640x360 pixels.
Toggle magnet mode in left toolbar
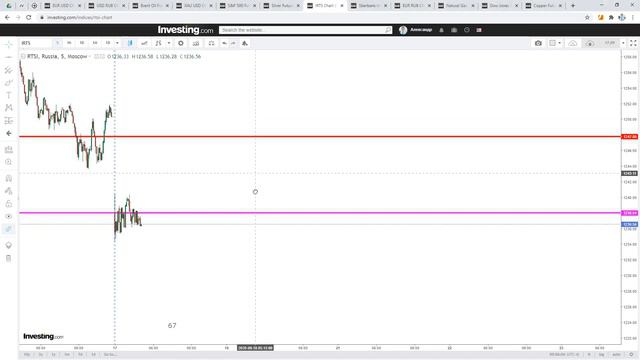pyautogui.click(x=9, y=178)
